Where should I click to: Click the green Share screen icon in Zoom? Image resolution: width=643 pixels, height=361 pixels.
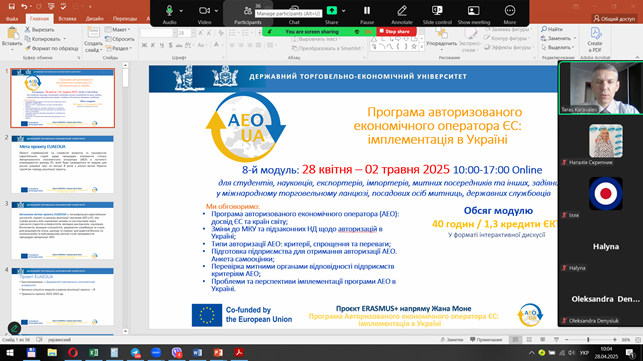[331, 11]
